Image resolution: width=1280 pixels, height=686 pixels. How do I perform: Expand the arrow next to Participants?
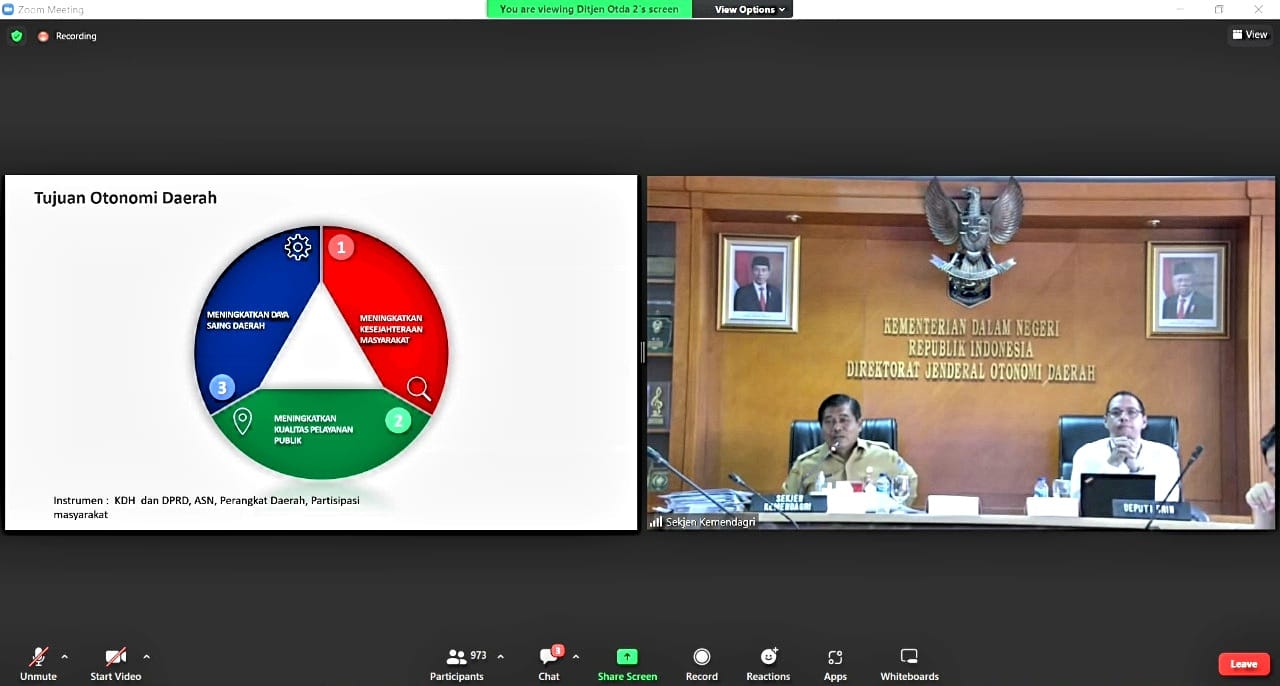point(500,657)
